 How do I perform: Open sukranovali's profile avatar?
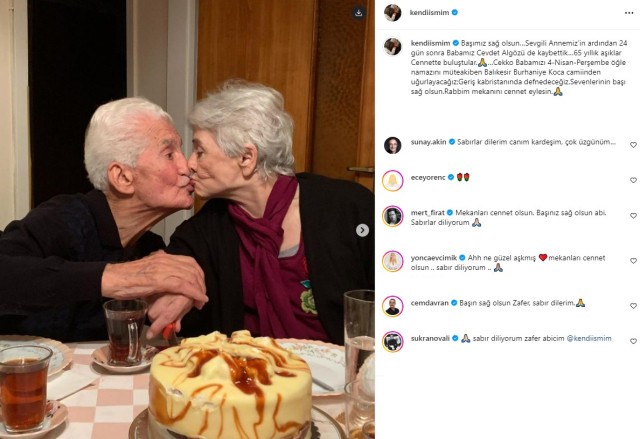[393, 342]
